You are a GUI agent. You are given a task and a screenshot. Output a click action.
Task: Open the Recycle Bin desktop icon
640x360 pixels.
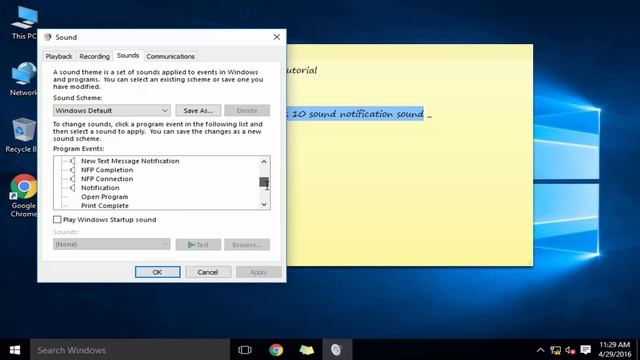click(21, 135)
